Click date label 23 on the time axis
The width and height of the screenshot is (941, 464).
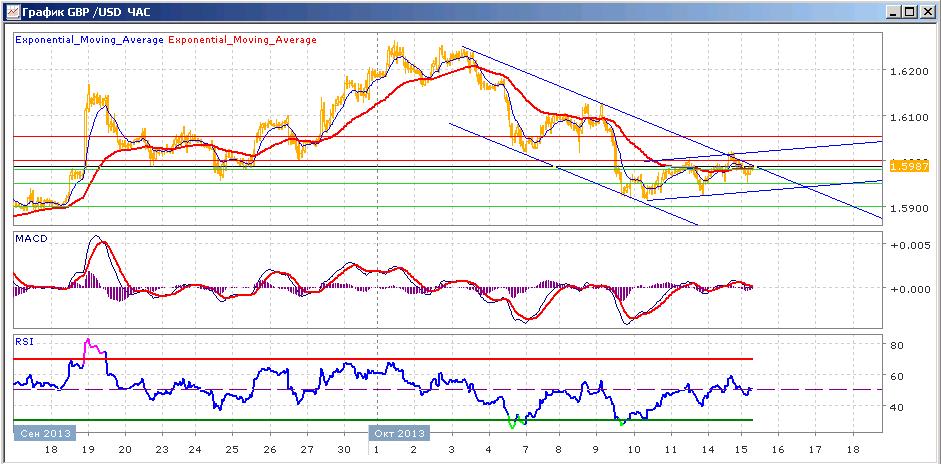coord(161,450)
